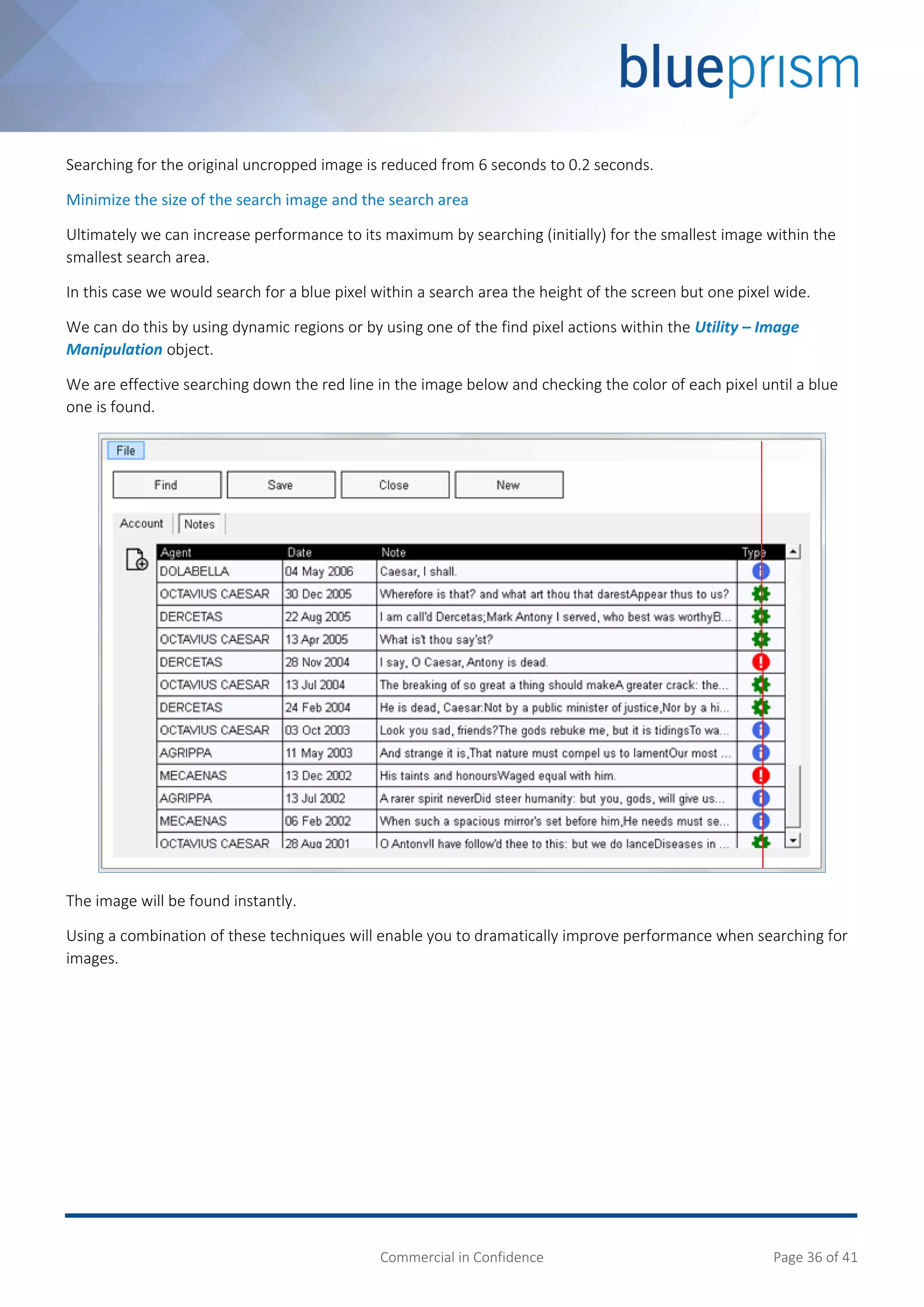This screenshot has width=924, height=1307.
Task: Click the Save button
Action: pyautogui.click(x=281, y=485)
